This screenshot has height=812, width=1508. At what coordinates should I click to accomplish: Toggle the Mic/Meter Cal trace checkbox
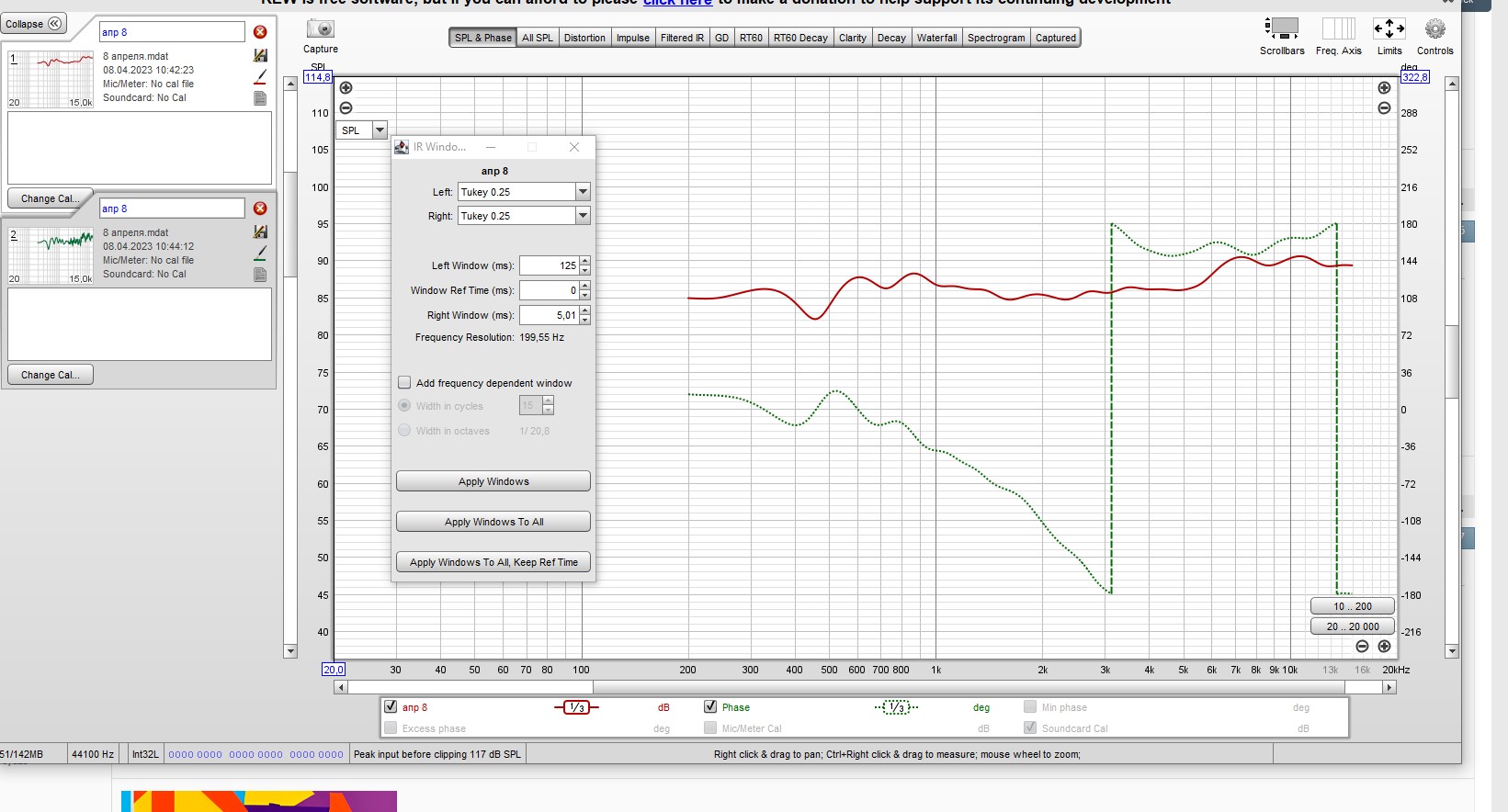(710, 727)
